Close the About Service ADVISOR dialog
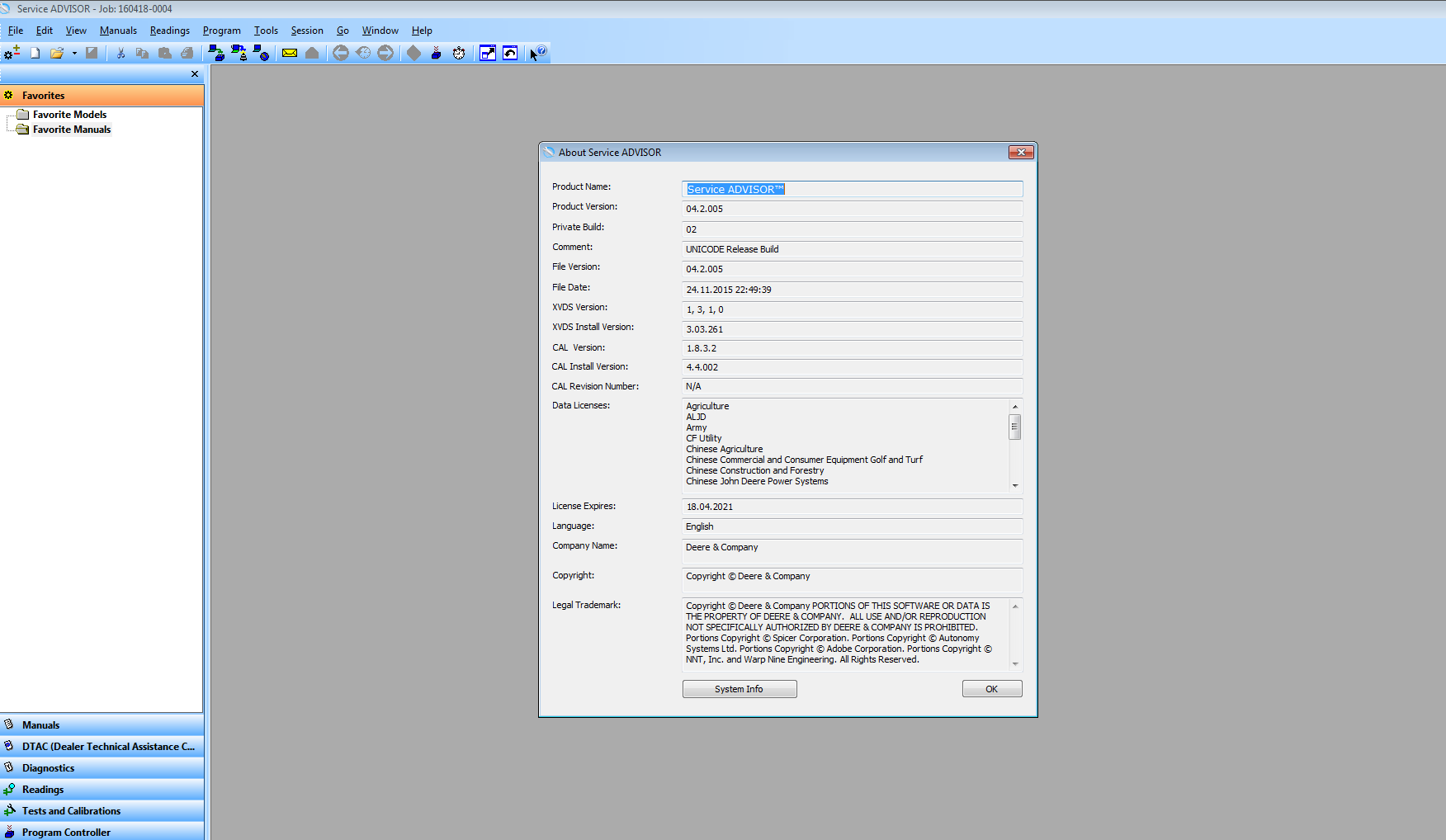Viewport: 1446px width, 840px height. [x=1021, y=152]
